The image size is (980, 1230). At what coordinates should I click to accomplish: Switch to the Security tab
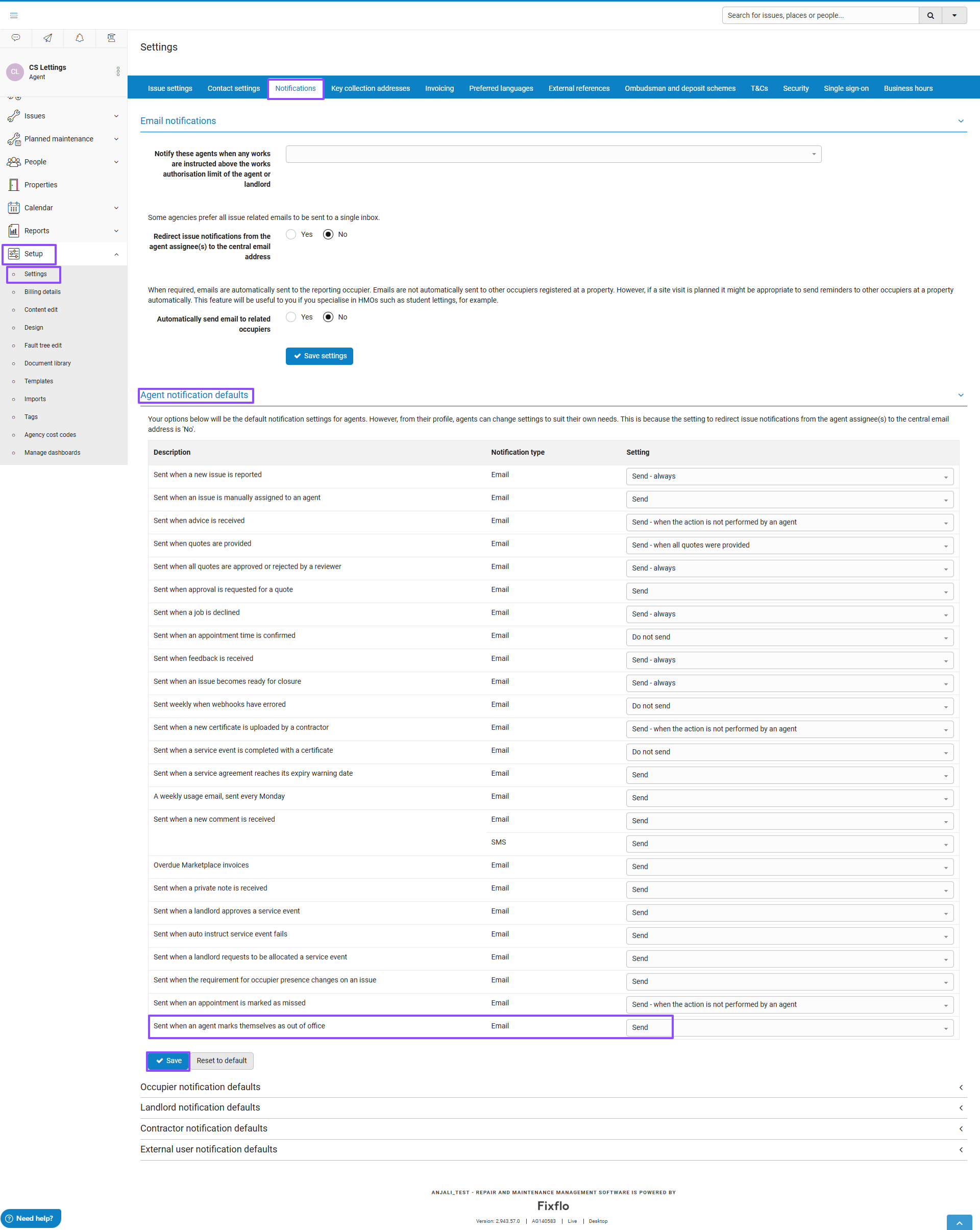(x=795, y=88)
